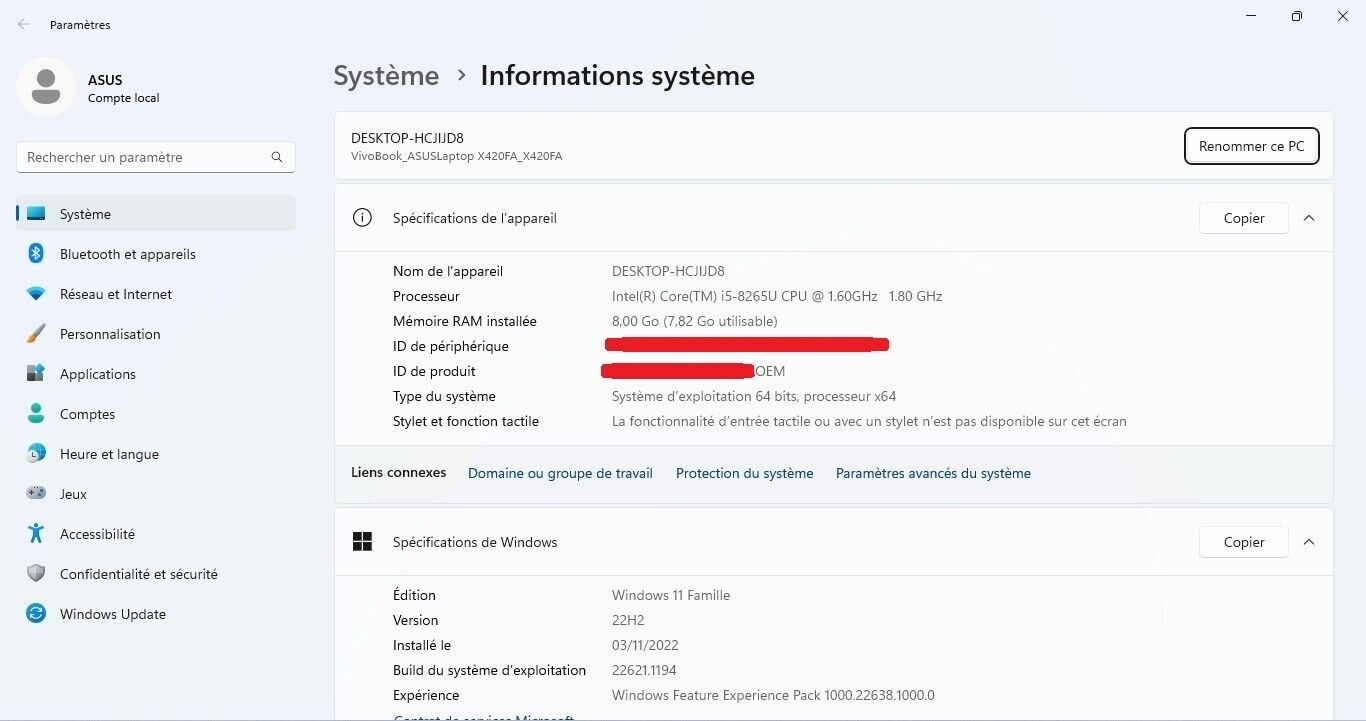Screen dimensions: 1366x721
Task: Open Comptes settings
Action: [x=156, y=414]
